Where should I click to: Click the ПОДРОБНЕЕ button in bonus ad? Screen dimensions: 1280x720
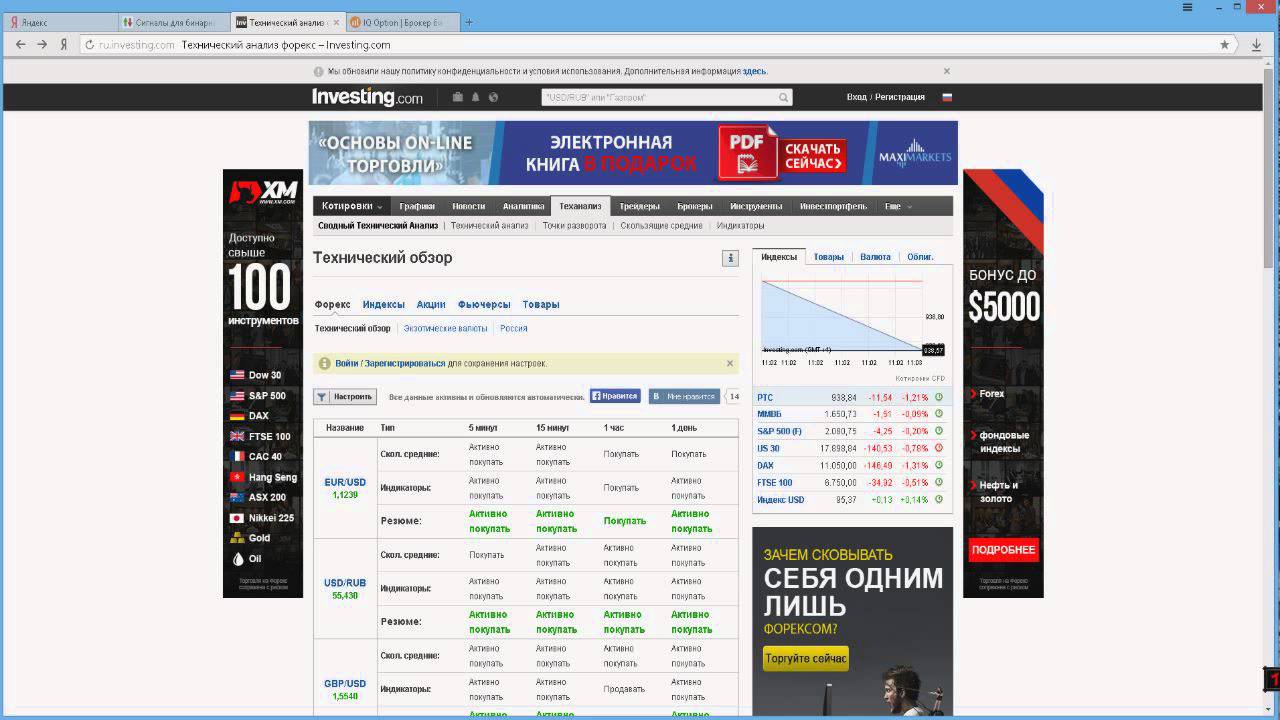1004,549
